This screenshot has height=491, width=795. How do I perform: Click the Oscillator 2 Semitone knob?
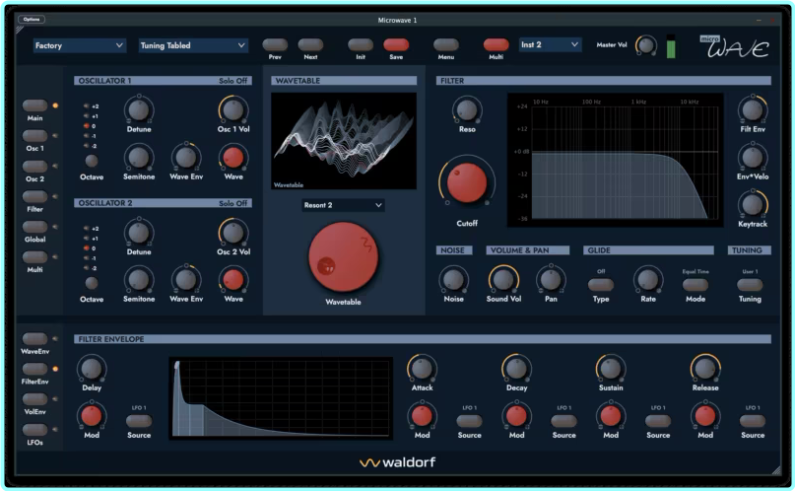tap(139, 279)
